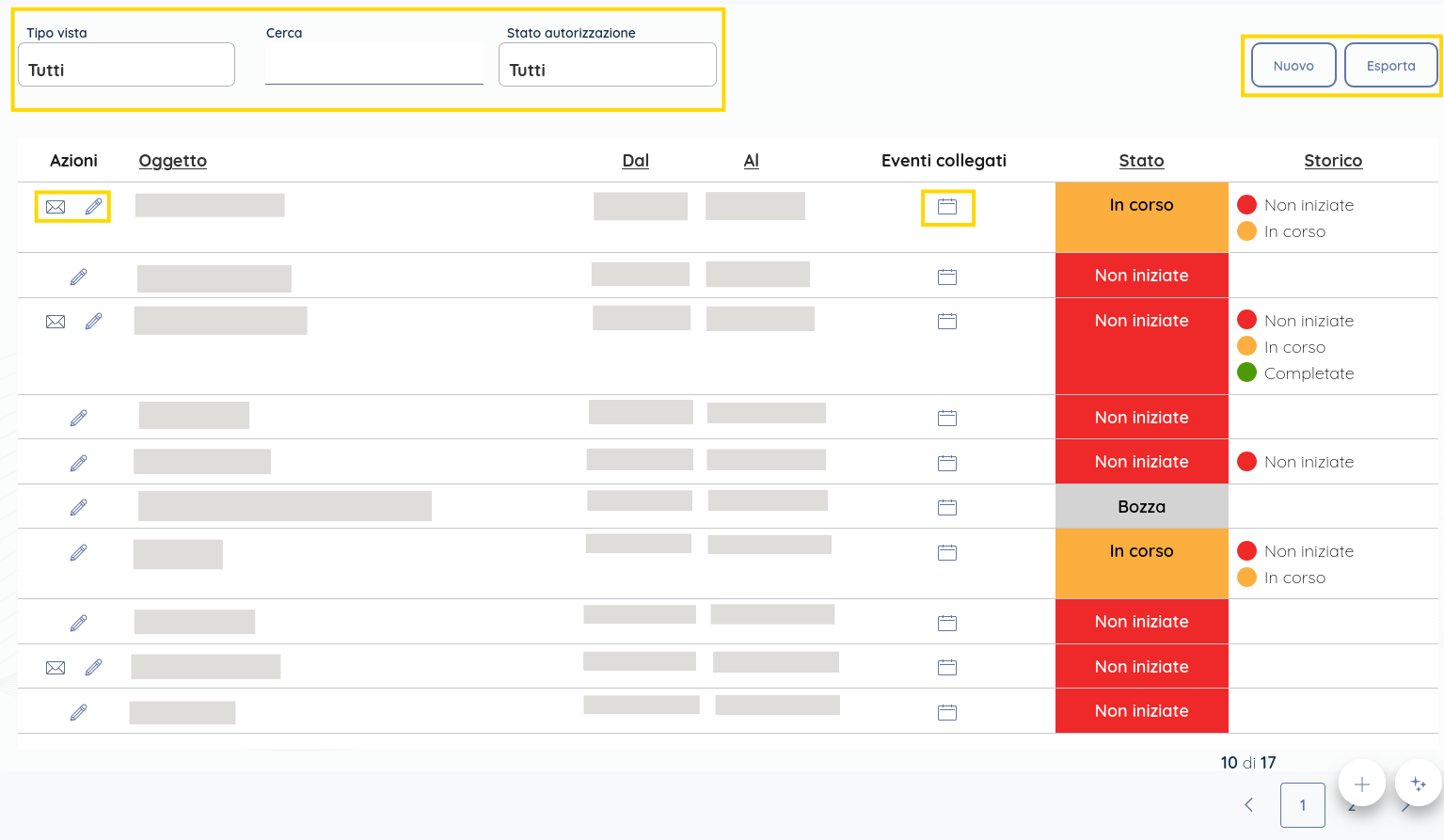
Task: Open the calendar icon for Eventi collegati first row
Action: 947,207
